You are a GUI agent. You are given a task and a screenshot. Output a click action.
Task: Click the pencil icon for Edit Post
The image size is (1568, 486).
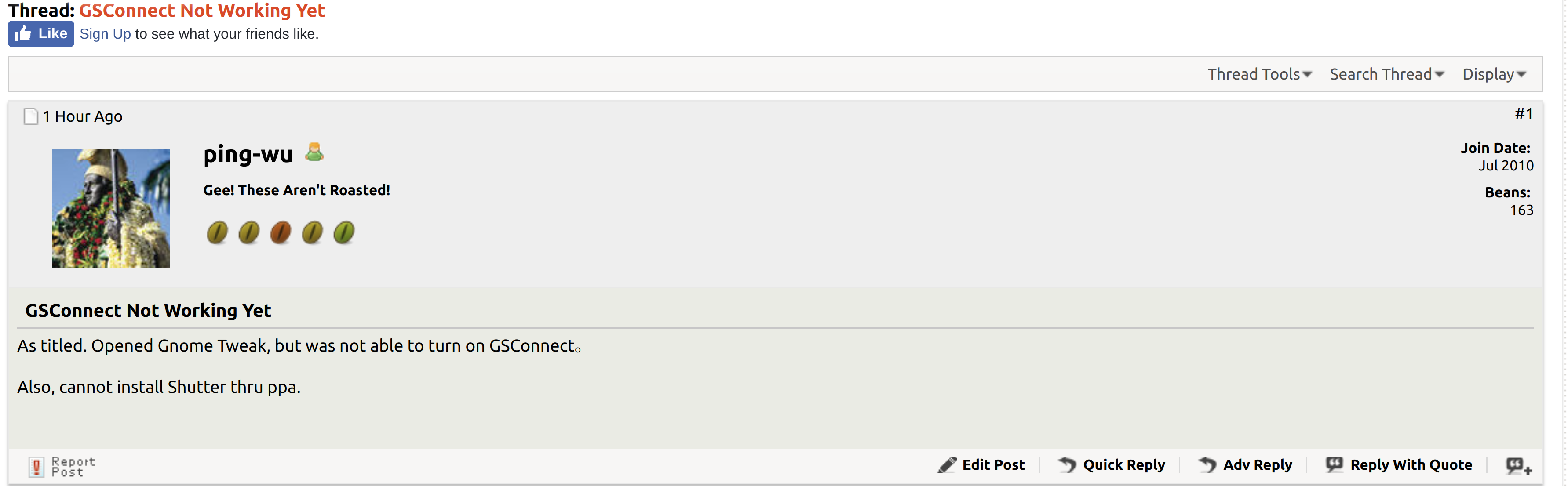pos(947,465)
